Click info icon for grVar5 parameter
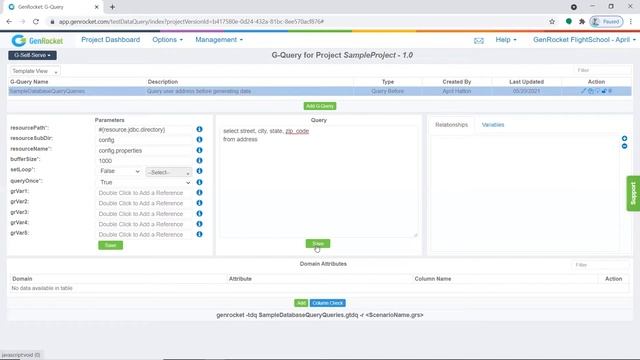Image resolution: width=640 pixels, height=360 pixels. 199,234
